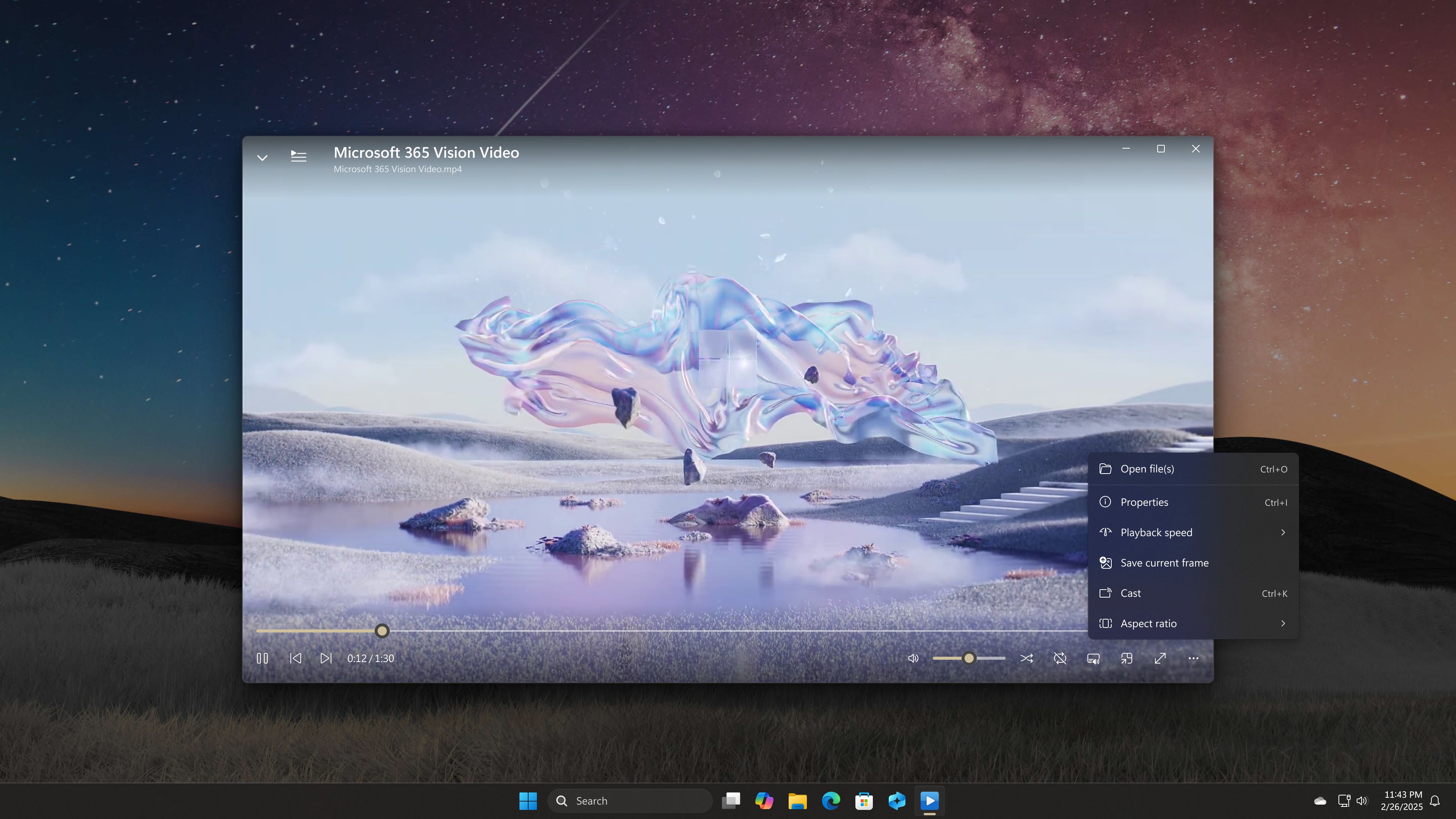Open the more options ellipsis menu
Viewport: 1456px width, 819px height.
[x=1193, y=658]
